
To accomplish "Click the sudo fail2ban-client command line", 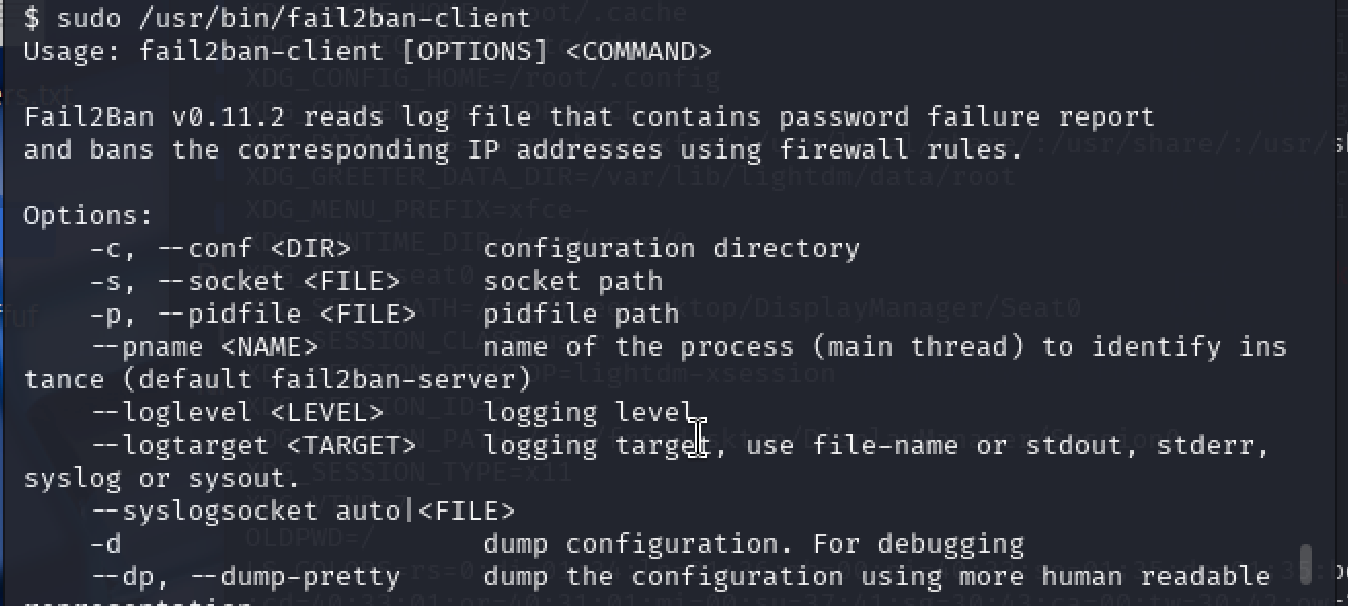I will 277,17.
